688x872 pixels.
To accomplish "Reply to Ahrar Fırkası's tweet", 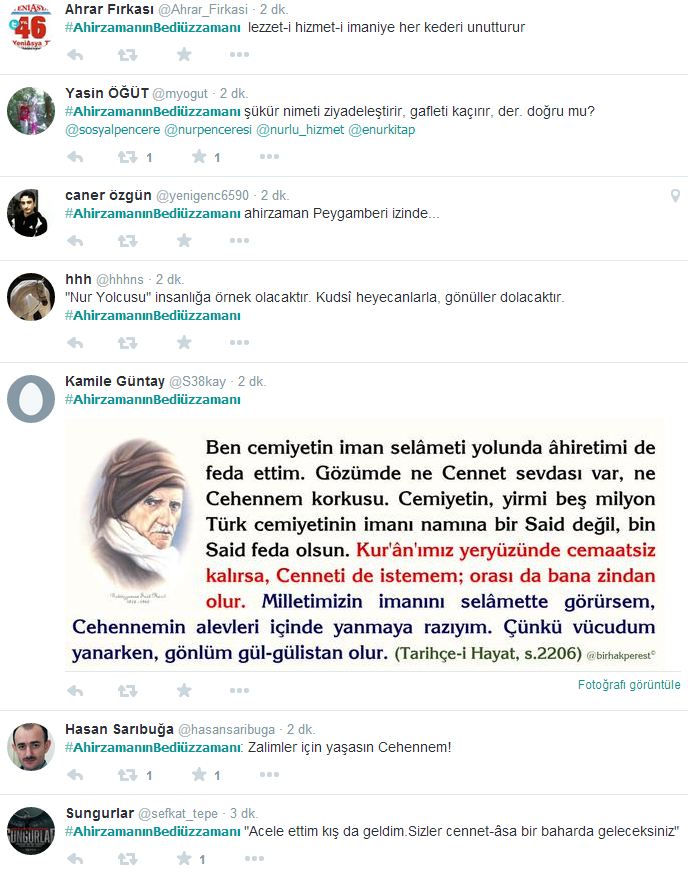I will [75, 54].
